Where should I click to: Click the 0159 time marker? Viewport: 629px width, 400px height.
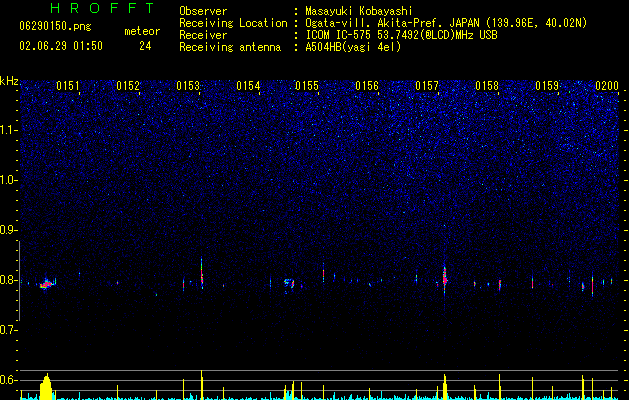coord(547,86)
